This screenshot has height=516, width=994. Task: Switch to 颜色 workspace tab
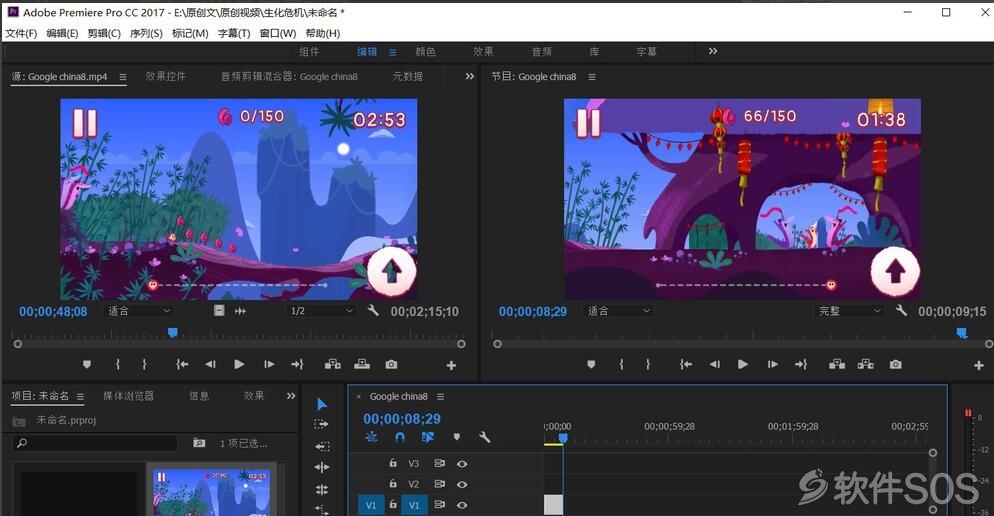(425, 51)
